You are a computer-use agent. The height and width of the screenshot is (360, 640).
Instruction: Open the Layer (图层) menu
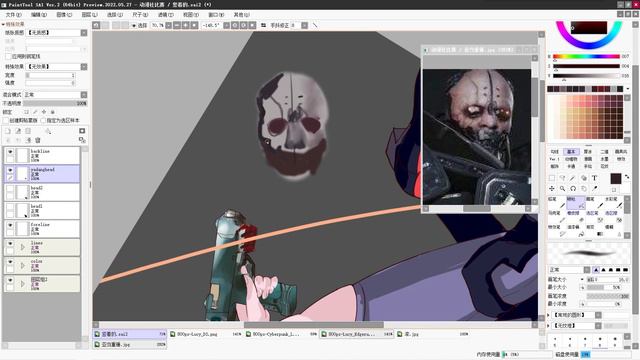(x=89, y=15)
